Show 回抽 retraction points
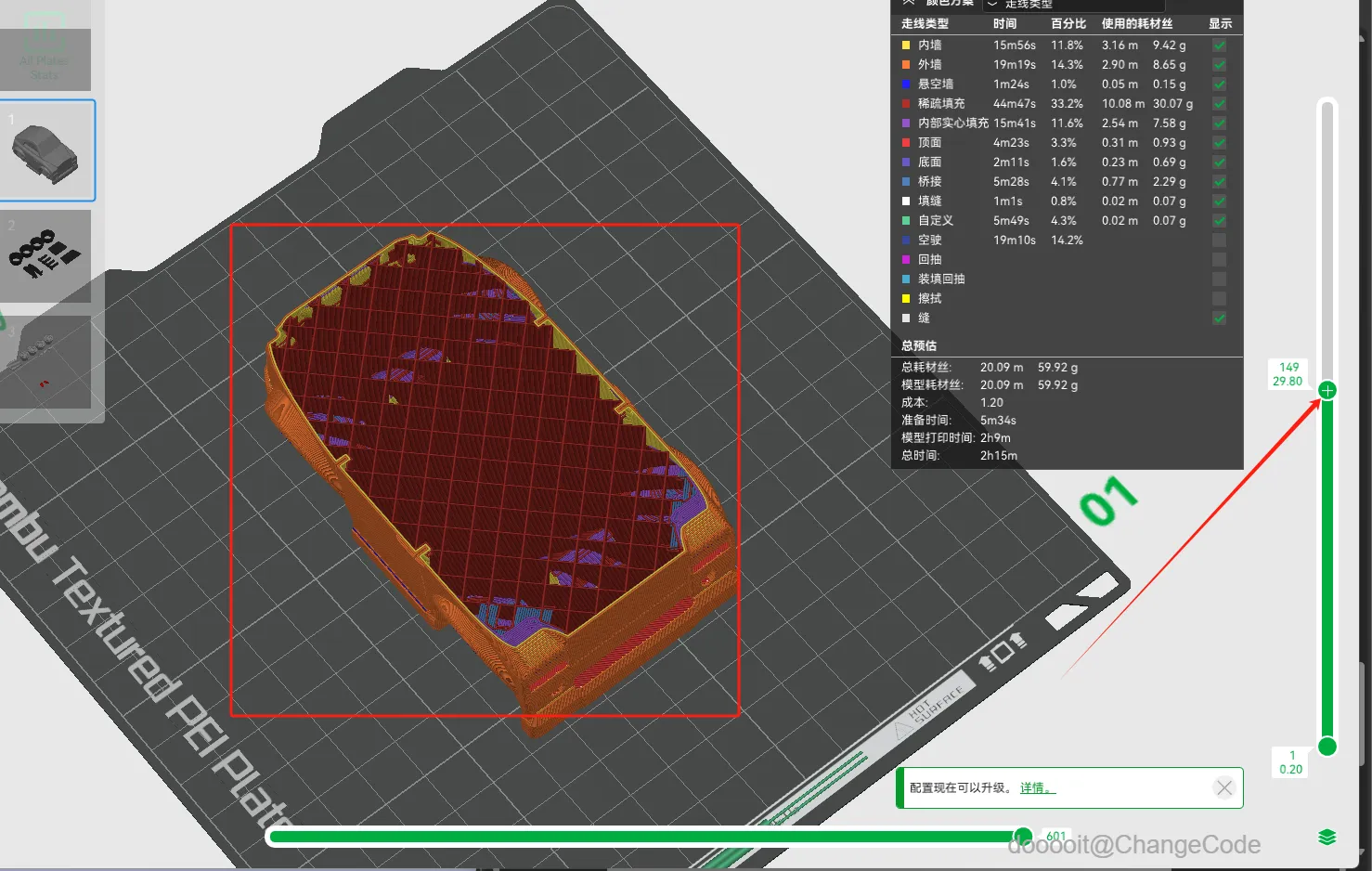The height and width of the screenshot is (871, 1372). (1219, 259)
